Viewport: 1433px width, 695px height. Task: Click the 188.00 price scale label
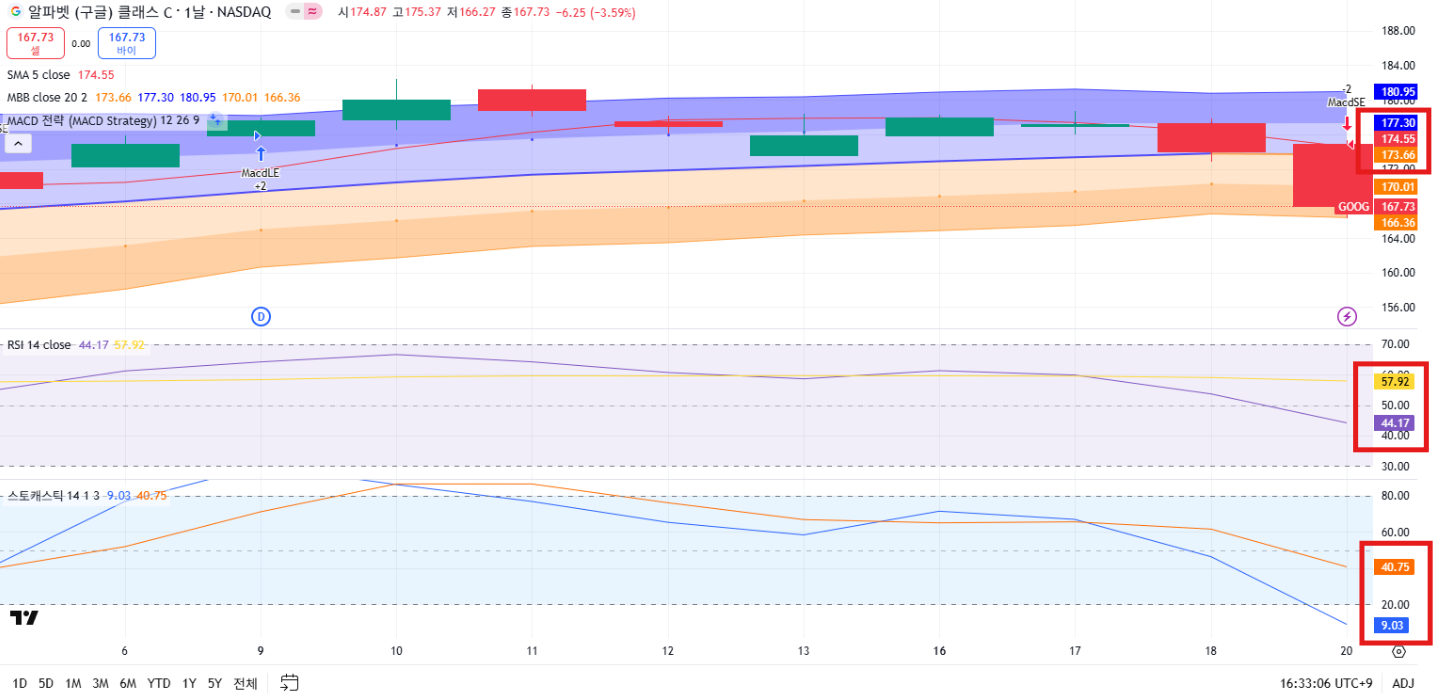(1399, 30)
